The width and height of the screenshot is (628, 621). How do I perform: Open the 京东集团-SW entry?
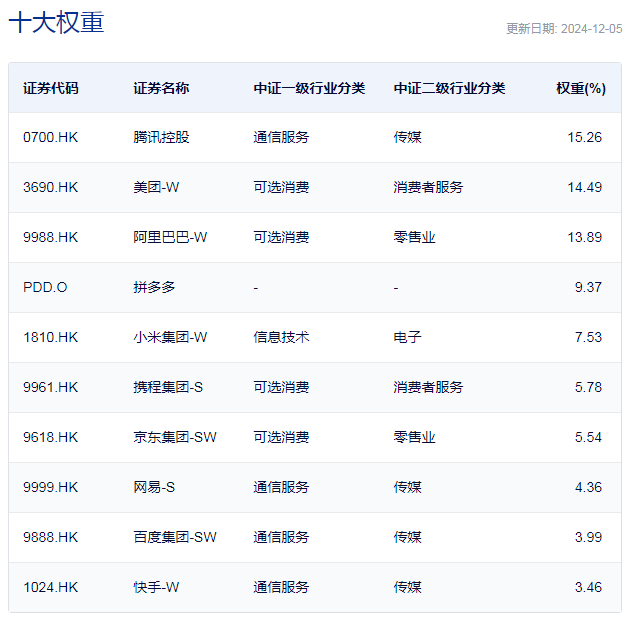174,437
